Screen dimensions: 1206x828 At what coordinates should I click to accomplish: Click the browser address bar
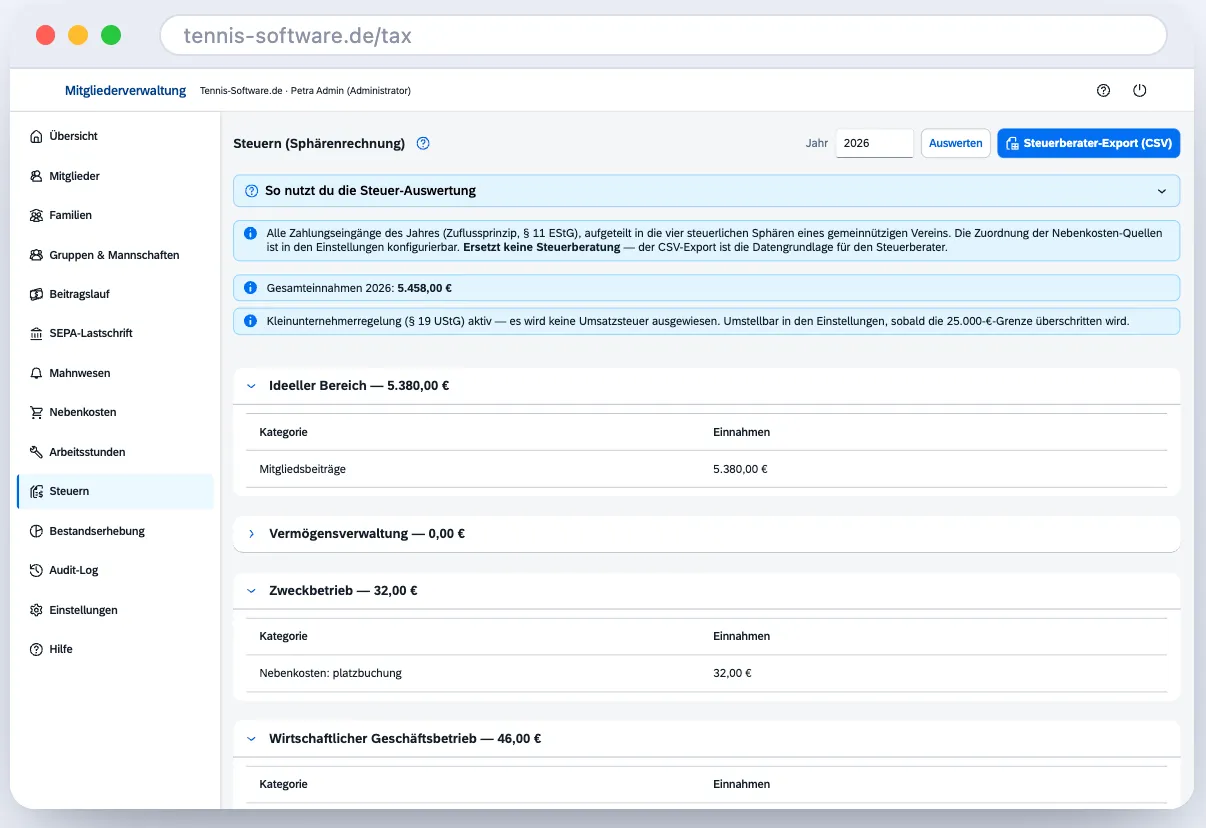[x=663, y=36]
